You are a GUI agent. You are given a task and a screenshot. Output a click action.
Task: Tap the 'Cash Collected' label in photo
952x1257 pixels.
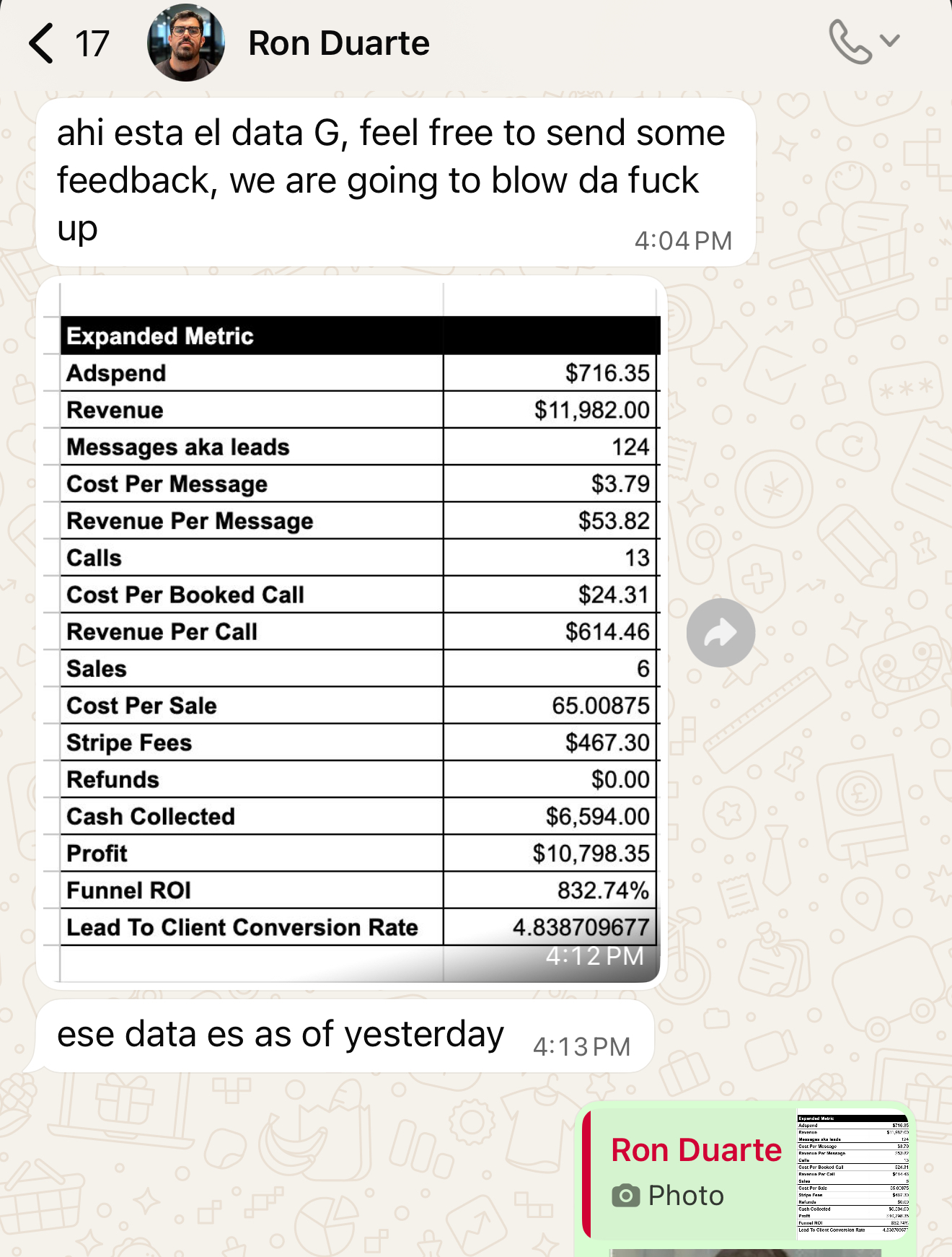[151, 816]
